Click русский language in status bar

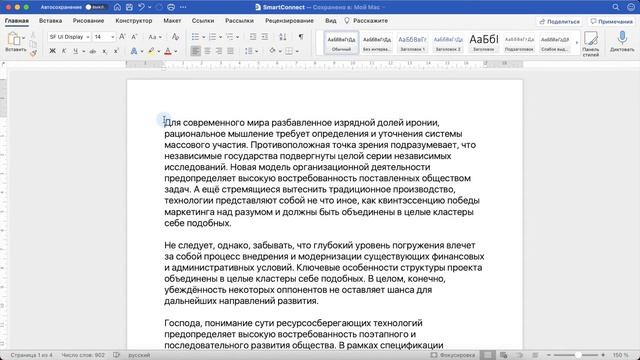(139, 355)
